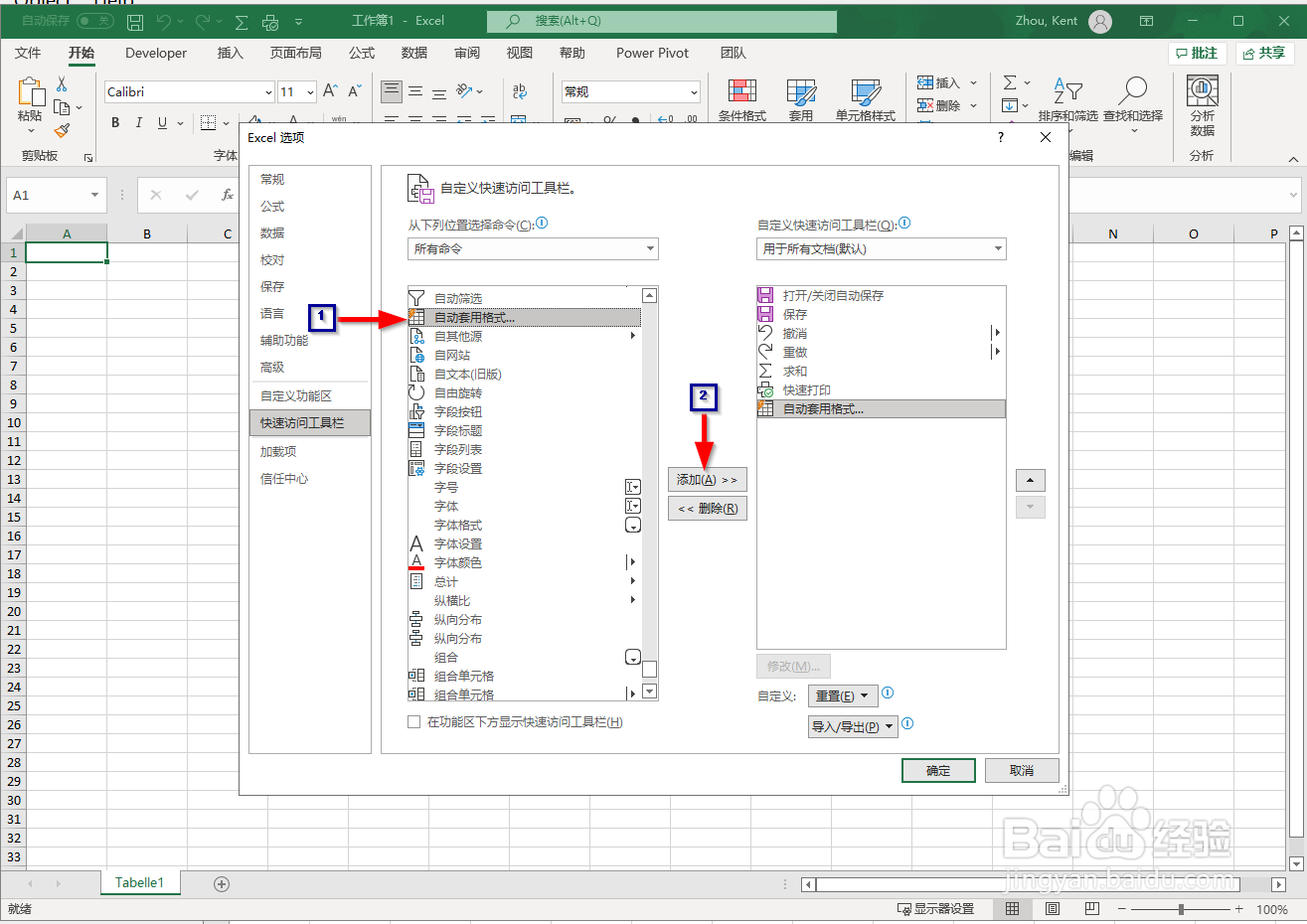This screenshot has height=924, width=1307.
Task: Click the Paste clipboard icon
Action: [x=30, y=92]
